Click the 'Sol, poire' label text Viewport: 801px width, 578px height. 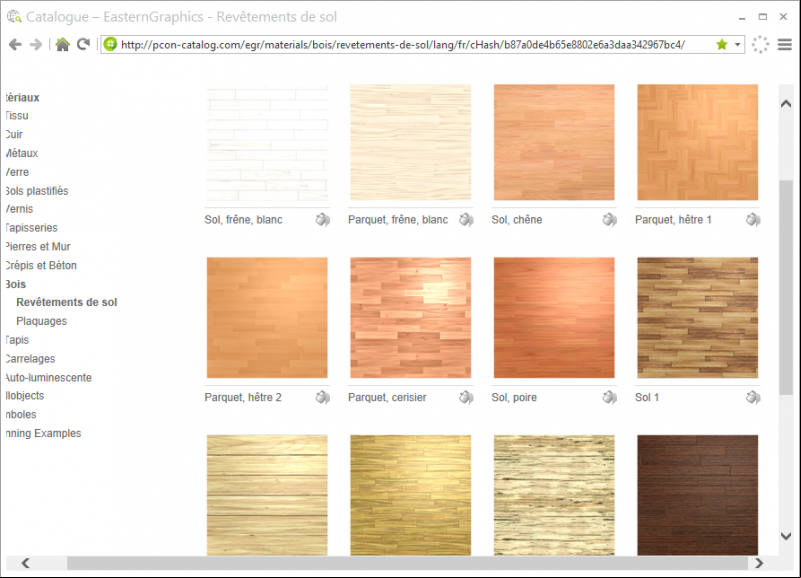pyautogui.click(x=514, y=397)
